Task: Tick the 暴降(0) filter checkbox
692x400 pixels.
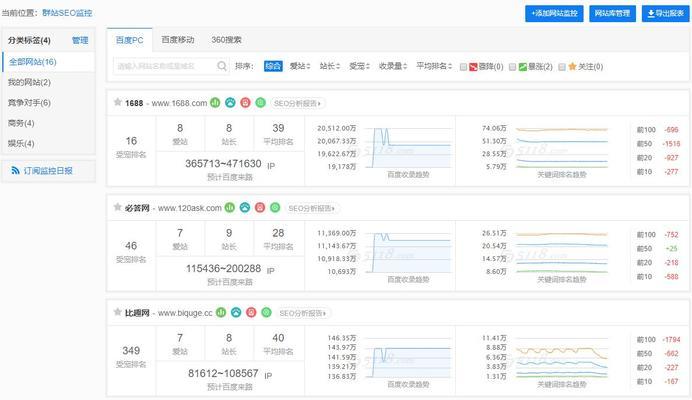Action: 463,67
